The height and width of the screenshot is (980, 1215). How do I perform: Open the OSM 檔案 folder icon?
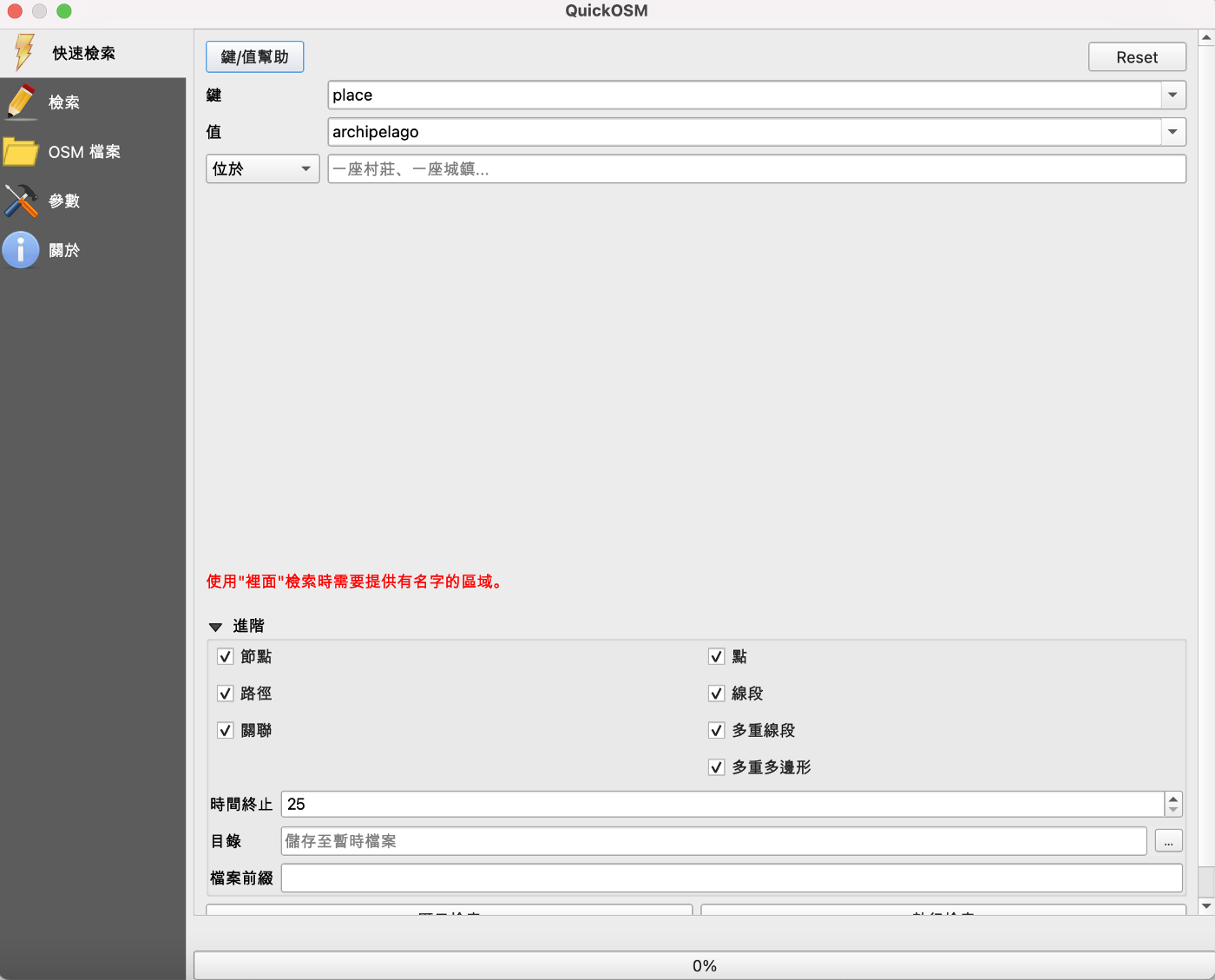(x=21, y=151)
